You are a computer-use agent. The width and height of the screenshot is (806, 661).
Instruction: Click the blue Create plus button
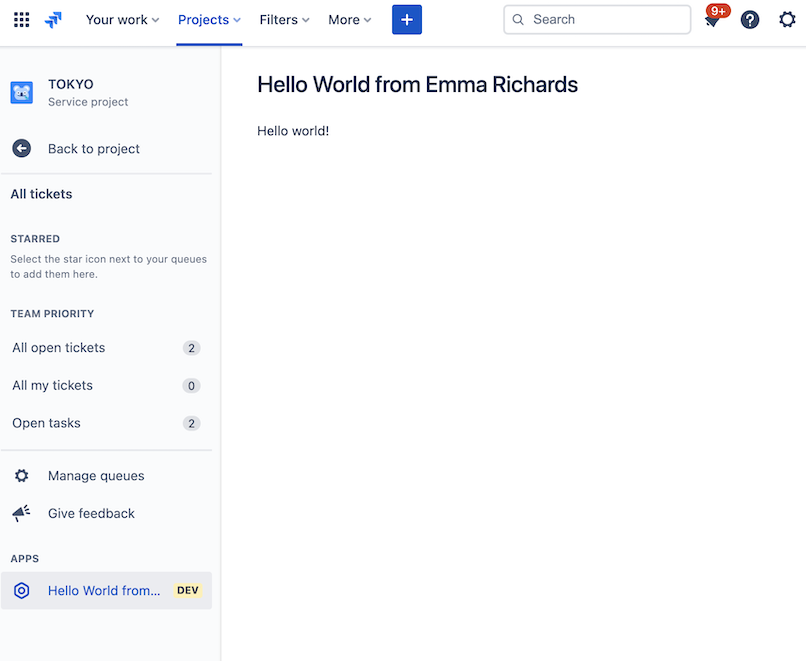coord(406,19)
